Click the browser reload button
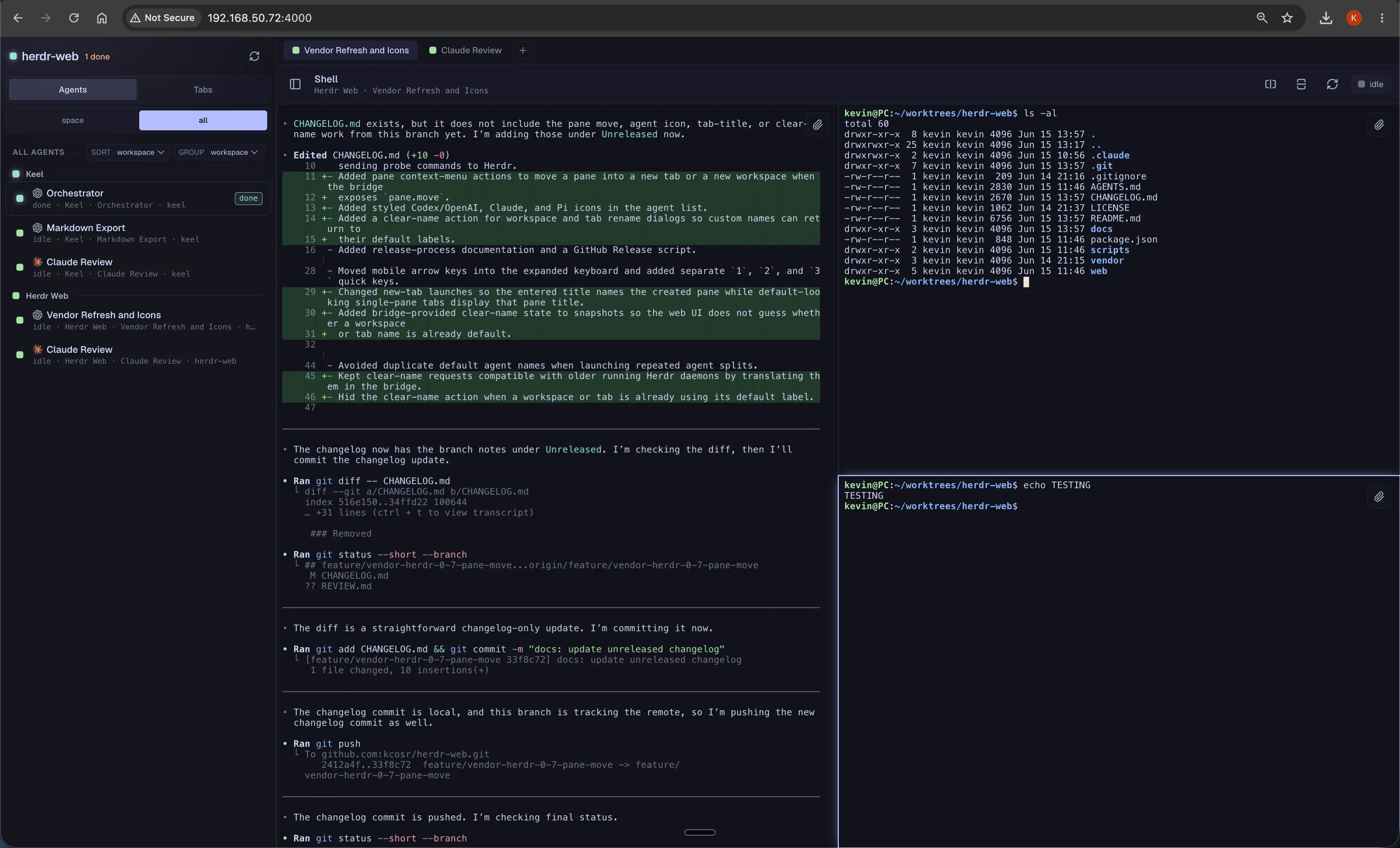Screen dimensions: 1400x848 (74, 18)
